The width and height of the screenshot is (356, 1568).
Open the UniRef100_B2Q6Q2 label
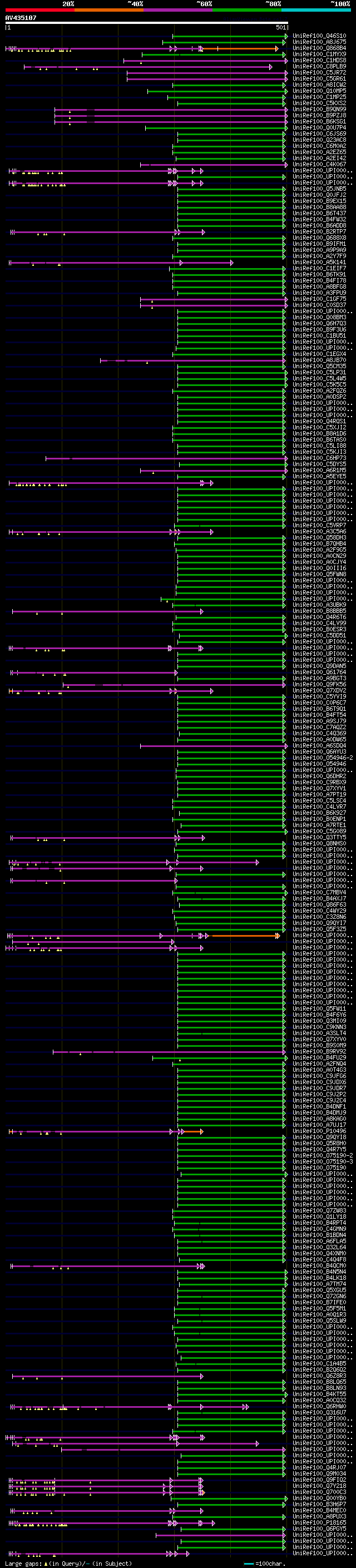[x=319, y=1369]
